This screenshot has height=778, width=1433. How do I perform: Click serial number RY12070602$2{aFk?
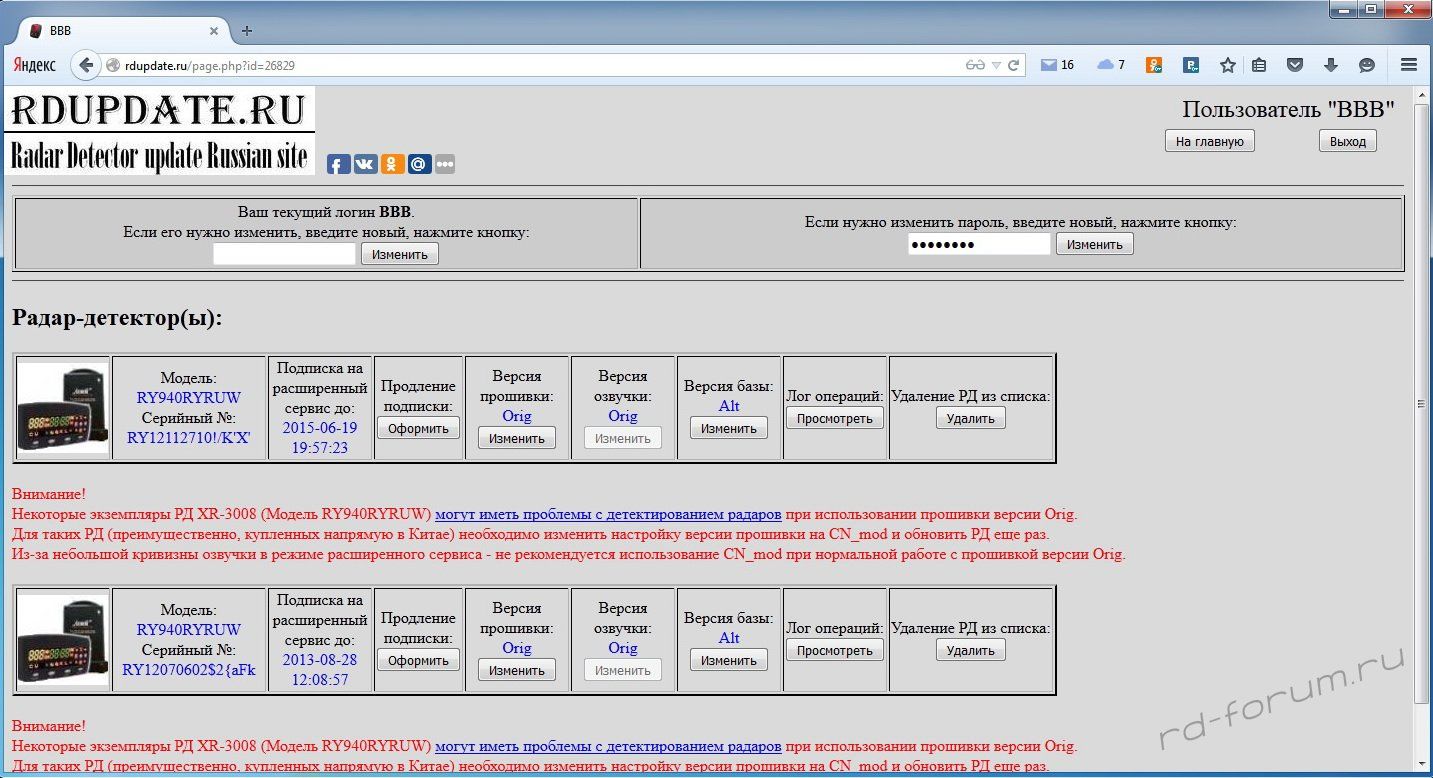(189, 669)
